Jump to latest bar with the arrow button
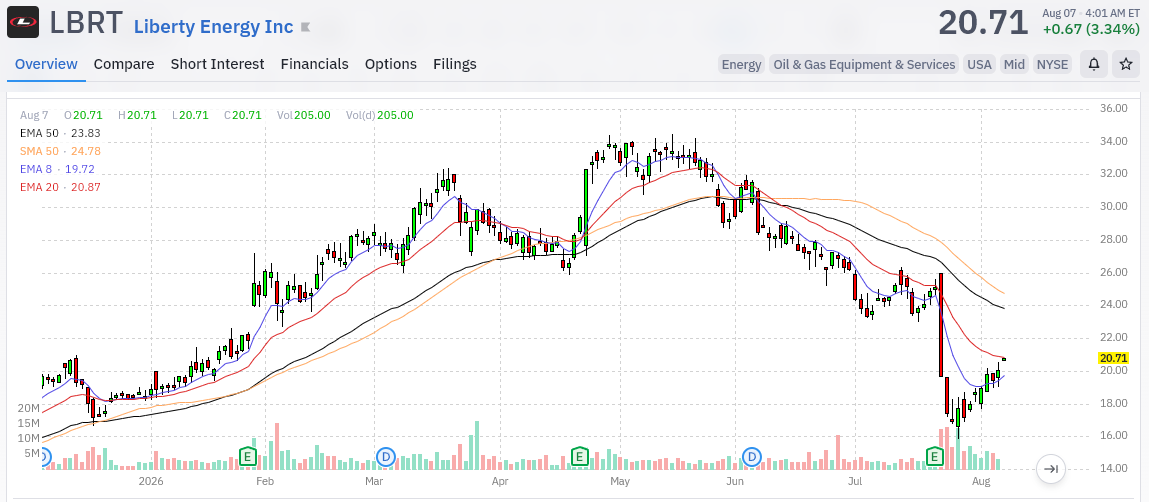Screen dimensions: 1149x502 pyautogui.click(x=1051, y=469)
